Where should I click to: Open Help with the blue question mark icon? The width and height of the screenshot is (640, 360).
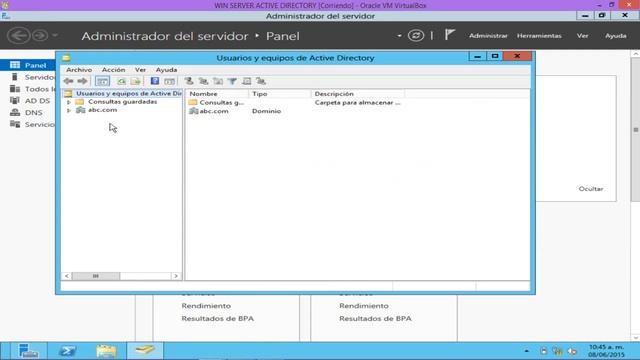(155, 81)
